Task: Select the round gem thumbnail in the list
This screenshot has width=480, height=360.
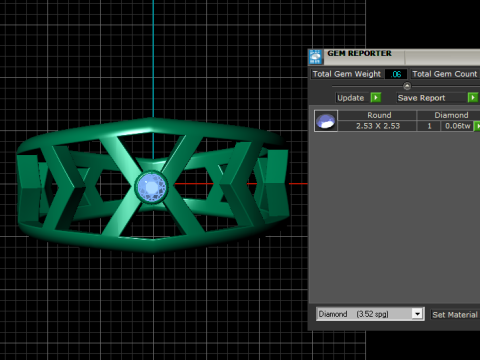Action: pos(326,121)
